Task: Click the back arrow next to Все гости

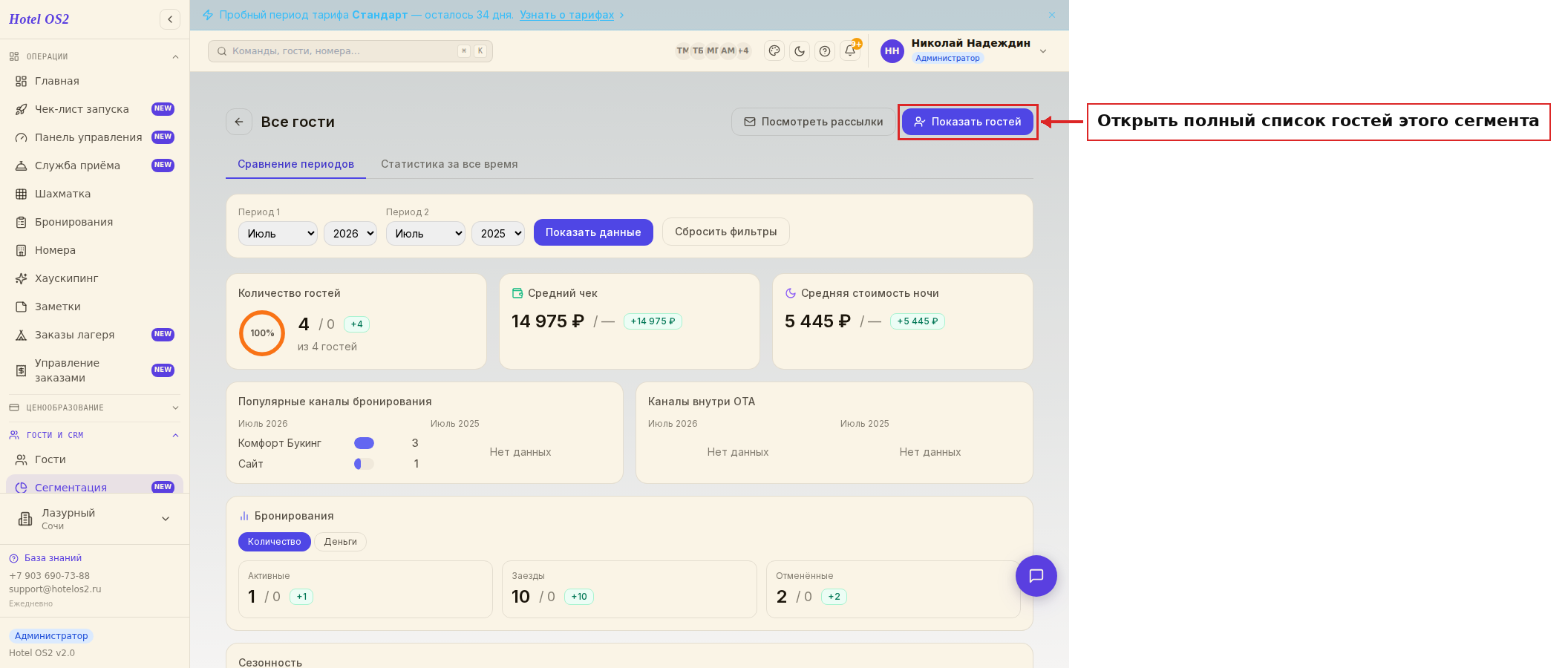Action: tap(239, 122)
